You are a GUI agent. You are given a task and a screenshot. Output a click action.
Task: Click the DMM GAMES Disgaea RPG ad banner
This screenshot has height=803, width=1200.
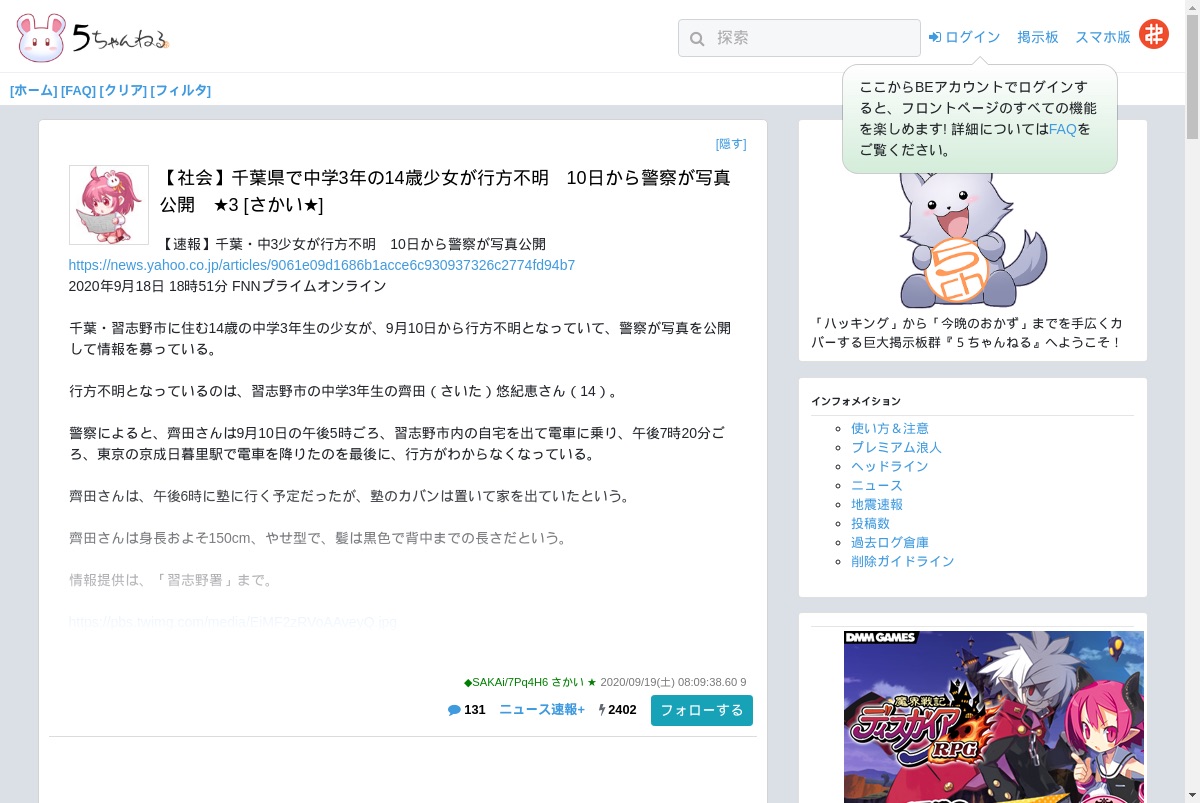coord(994,716)
